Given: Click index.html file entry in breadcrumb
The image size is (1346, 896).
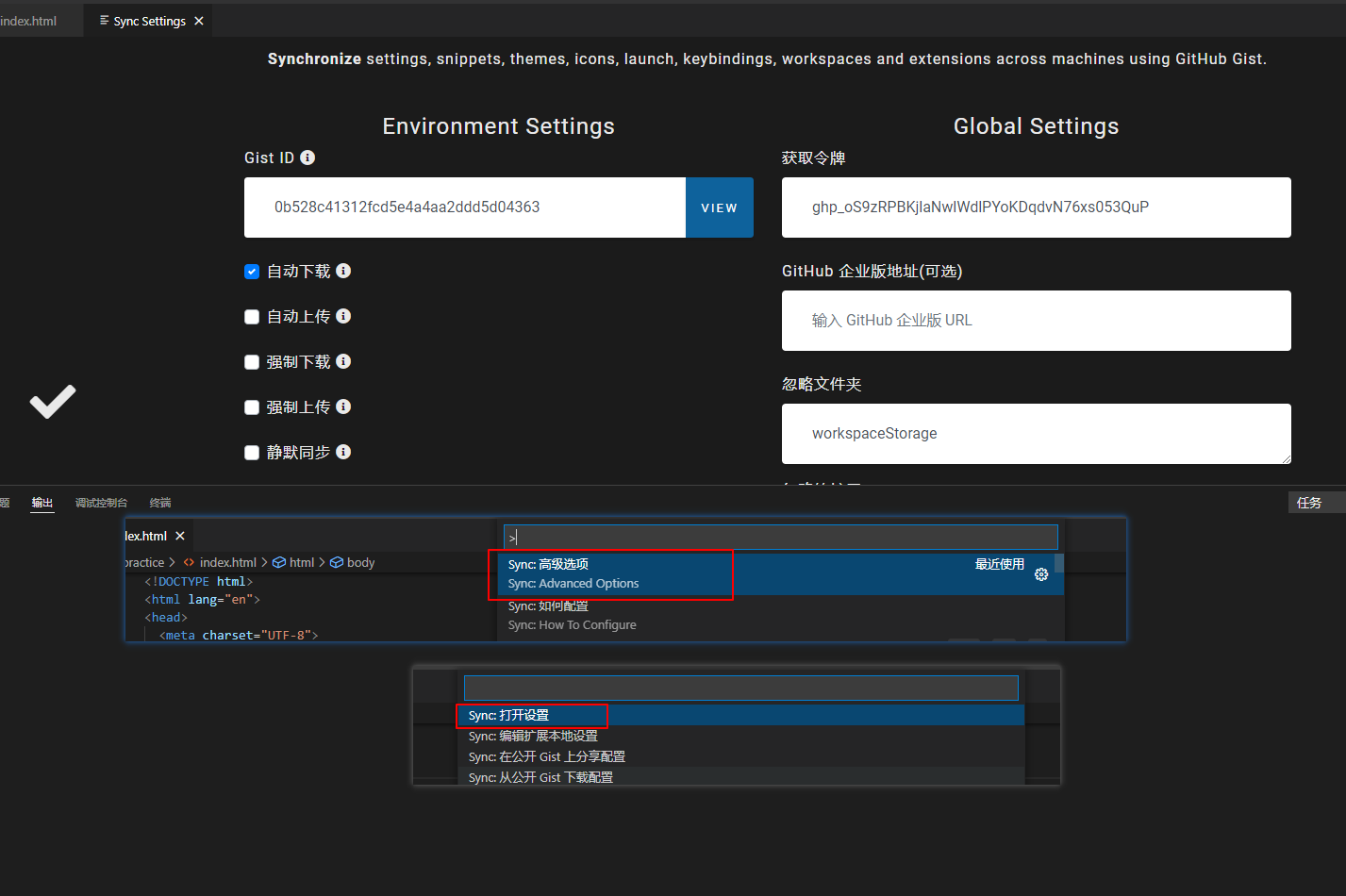Looking at the screenshot, I should [x=220, y=562].
